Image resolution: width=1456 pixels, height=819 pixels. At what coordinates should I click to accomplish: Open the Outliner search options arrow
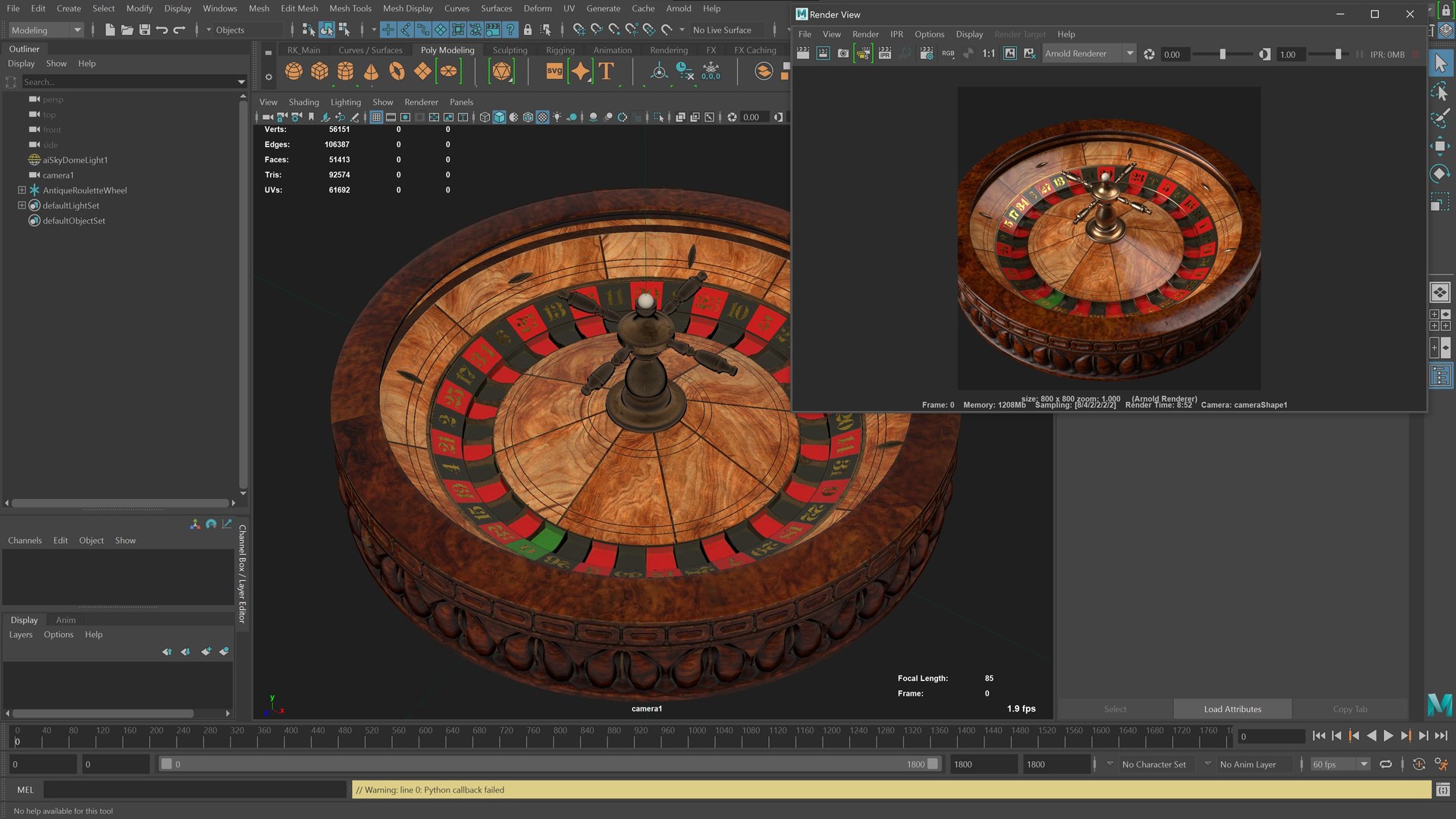pos(241,82)
